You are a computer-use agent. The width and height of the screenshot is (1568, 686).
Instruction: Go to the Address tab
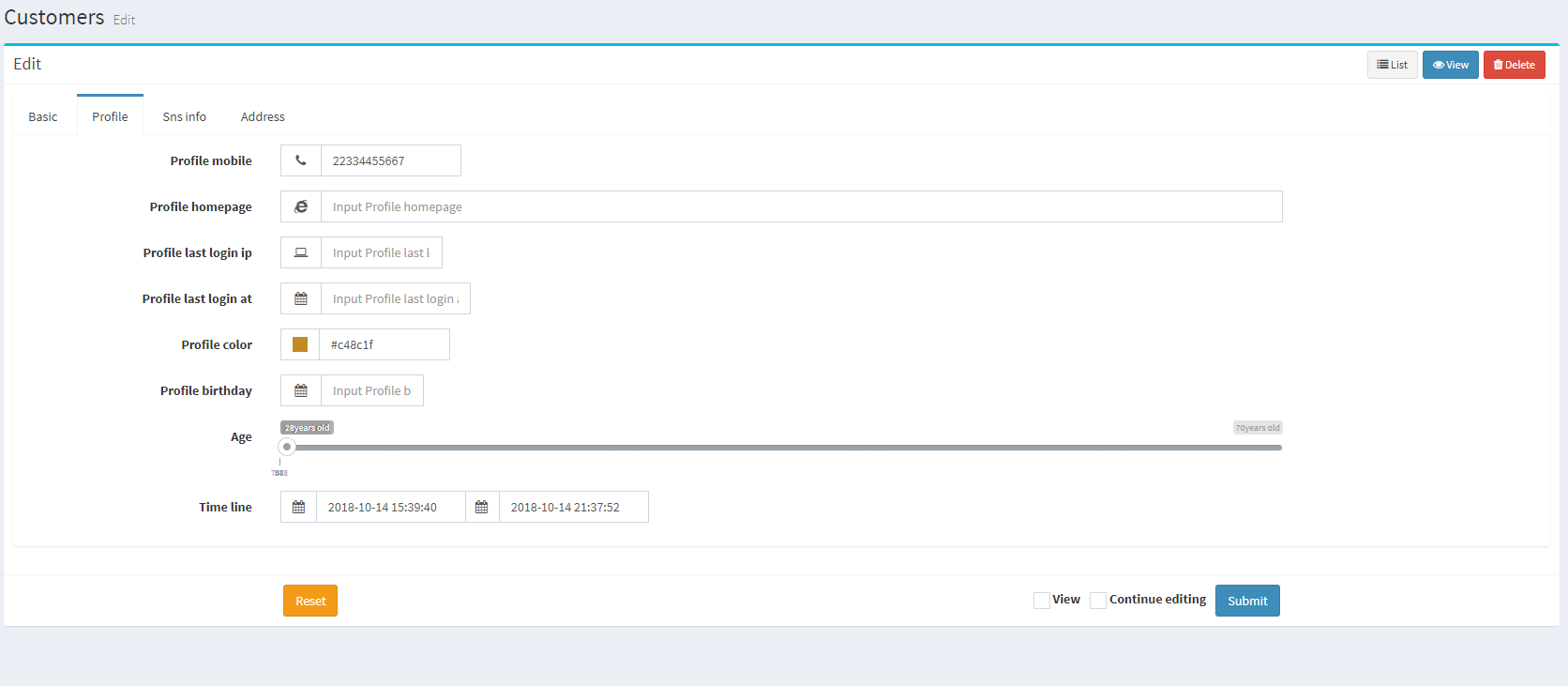[263, 116]
